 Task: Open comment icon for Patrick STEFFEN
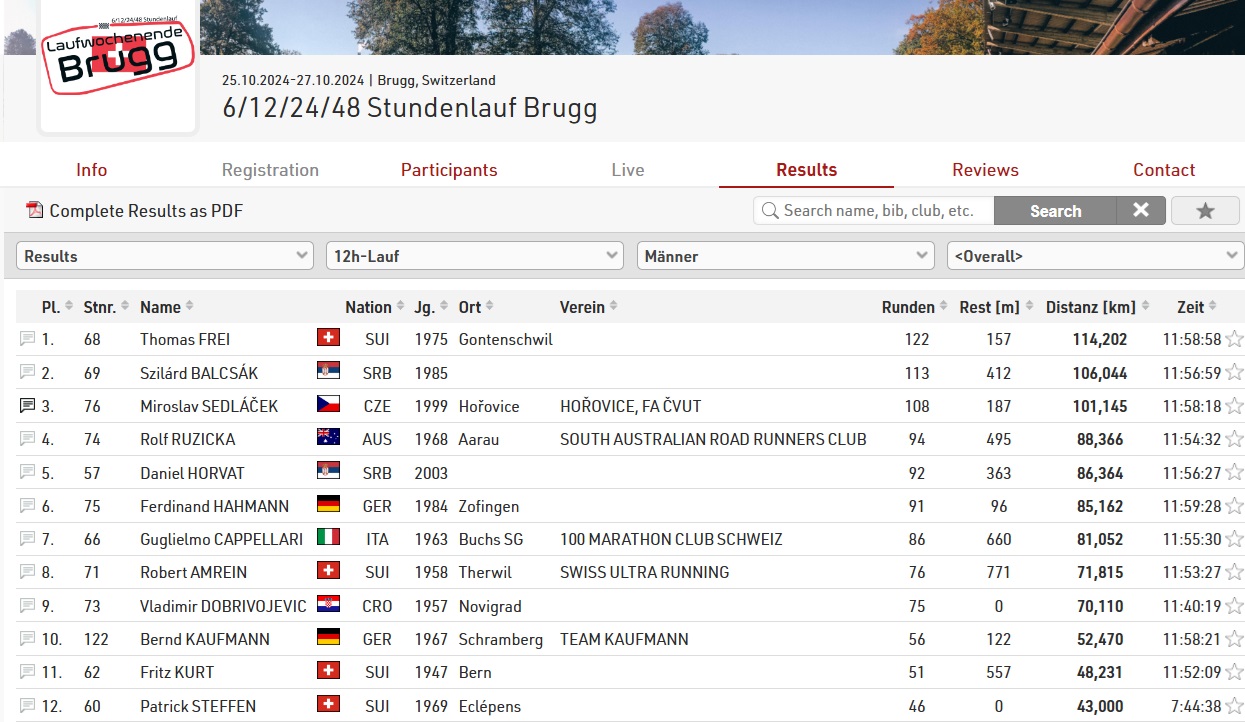click(x=27, y=705)
